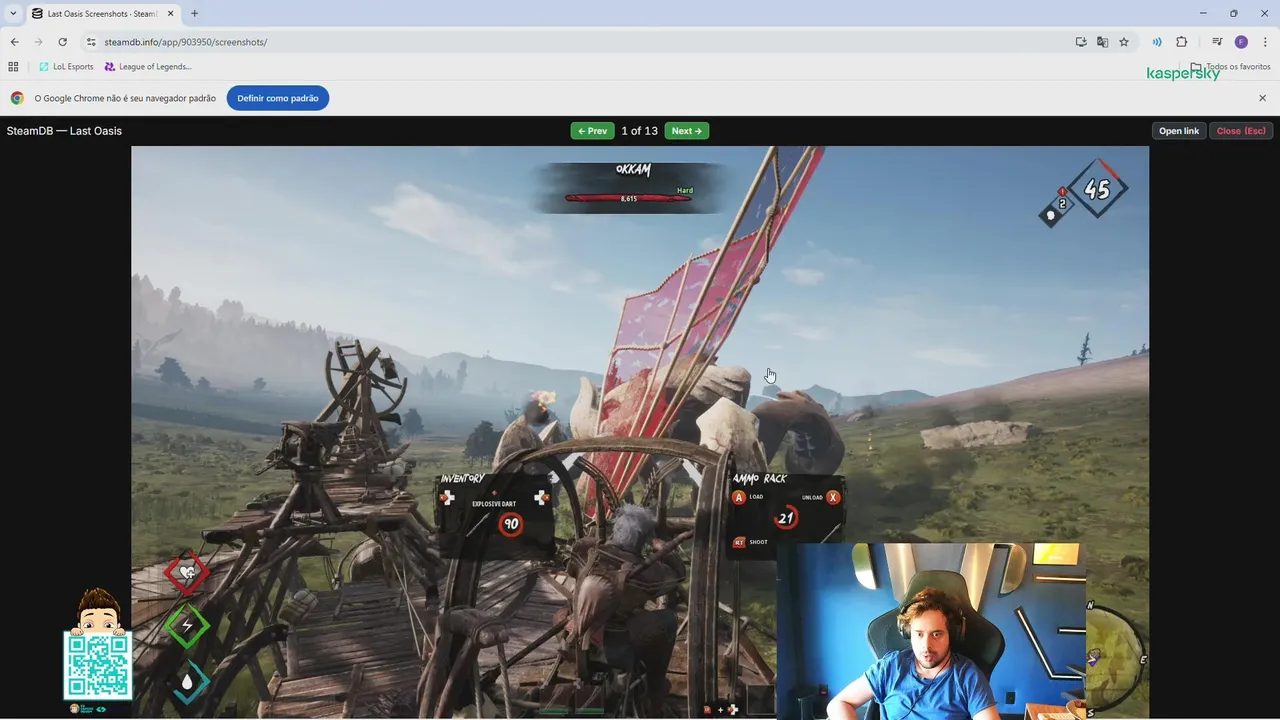This screenshot has height=720, width=1280.
Task: Close the Last Oasis Screenshots tab
Action: (x=169, y=14)
